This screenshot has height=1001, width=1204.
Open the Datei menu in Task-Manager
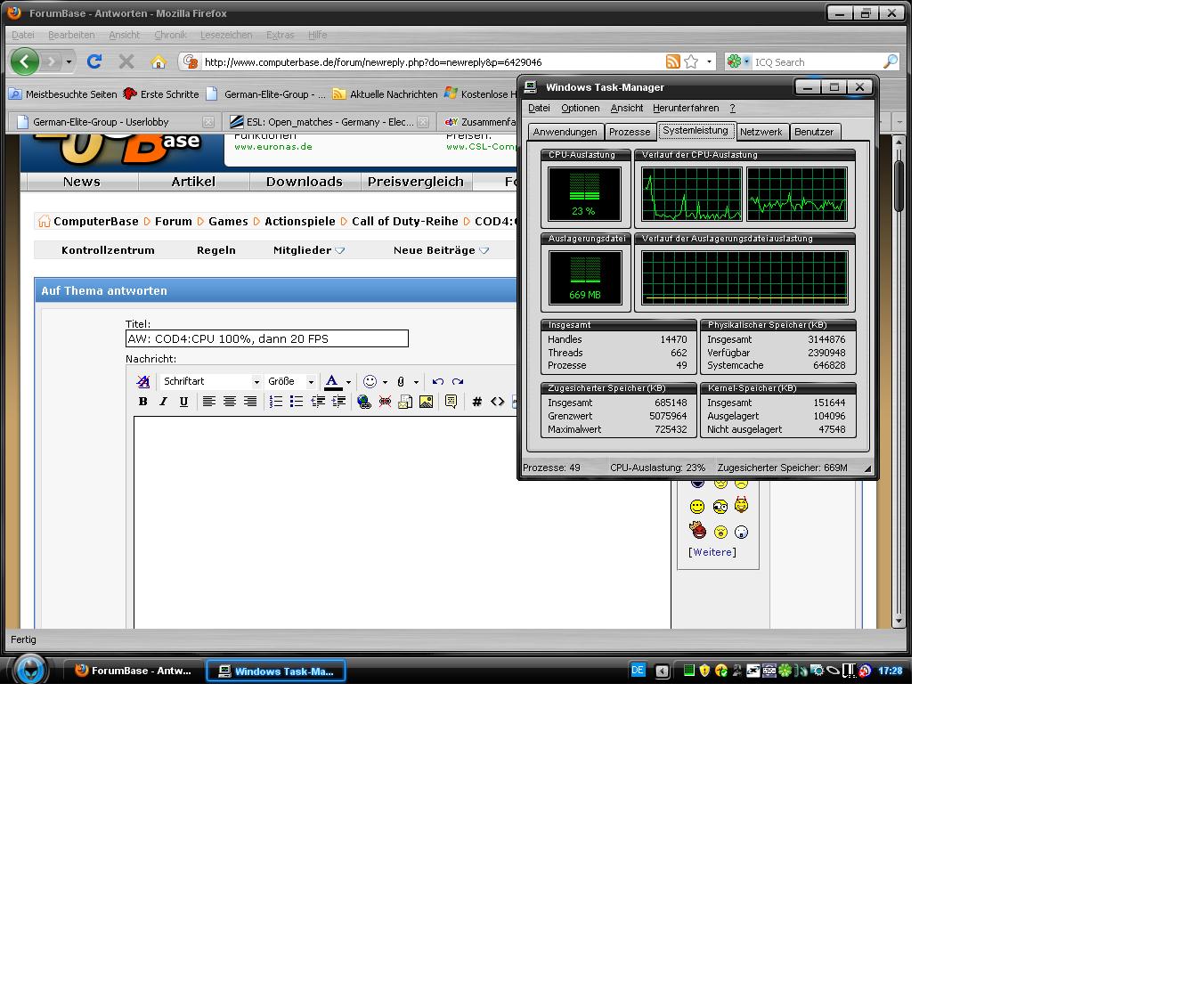[x=539, y=108]
